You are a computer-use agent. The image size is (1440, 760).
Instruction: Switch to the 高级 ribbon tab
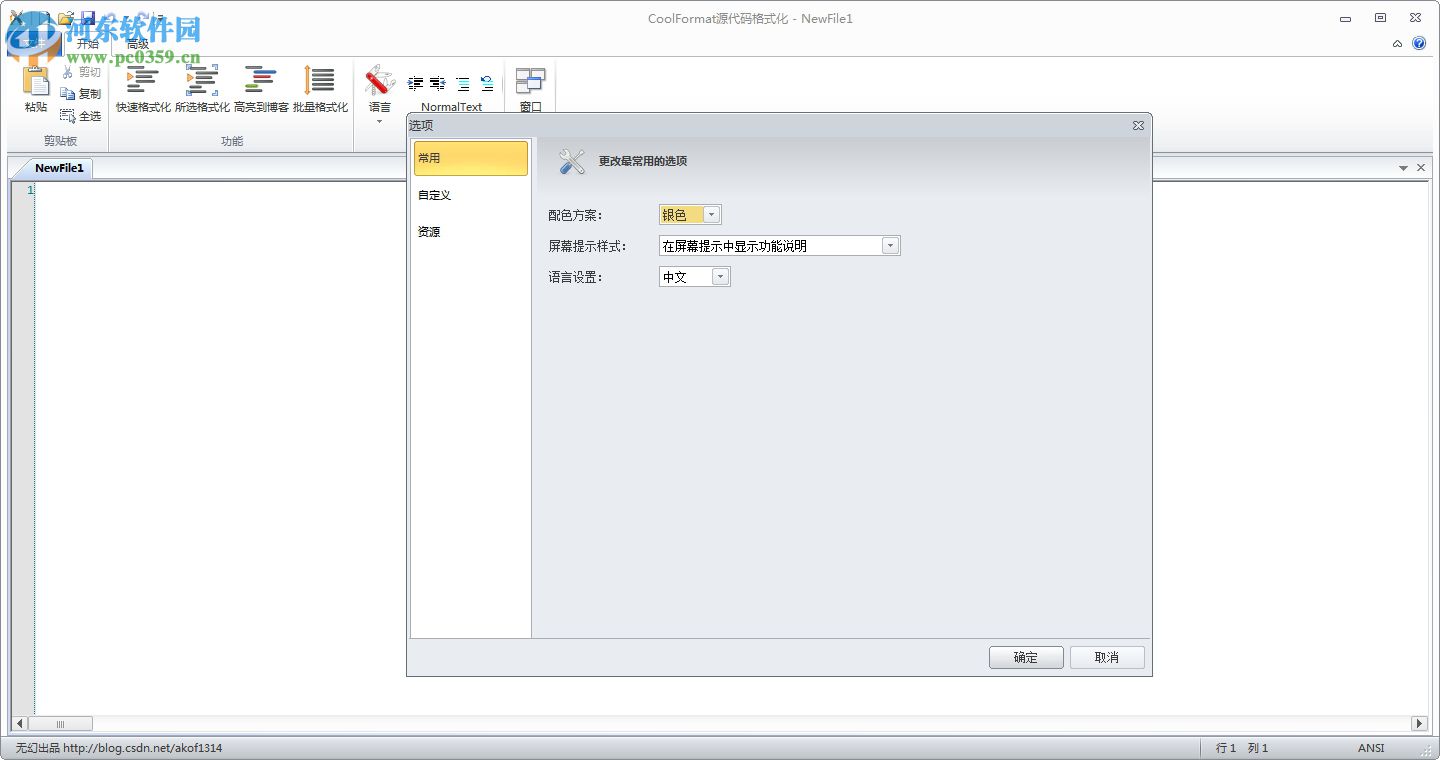tap(137, 43)
